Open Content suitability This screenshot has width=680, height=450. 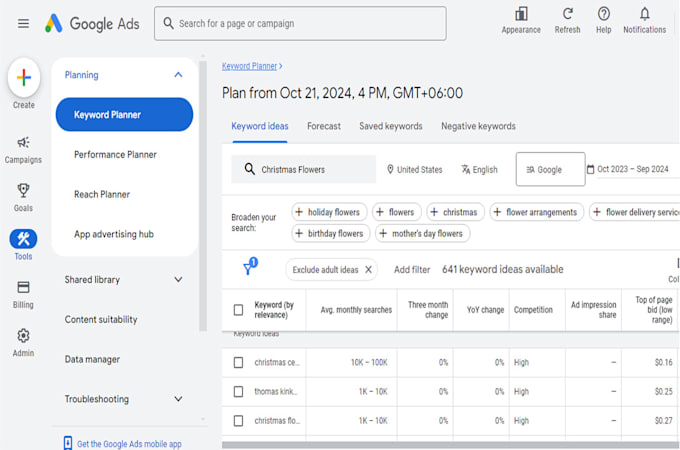(101, 320)
